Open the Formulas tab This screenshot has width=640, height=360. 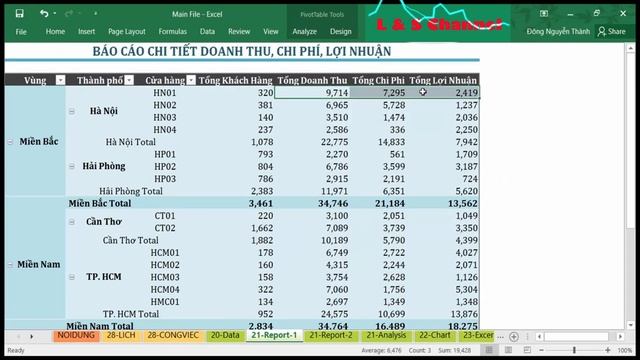[x=172, y=31]
